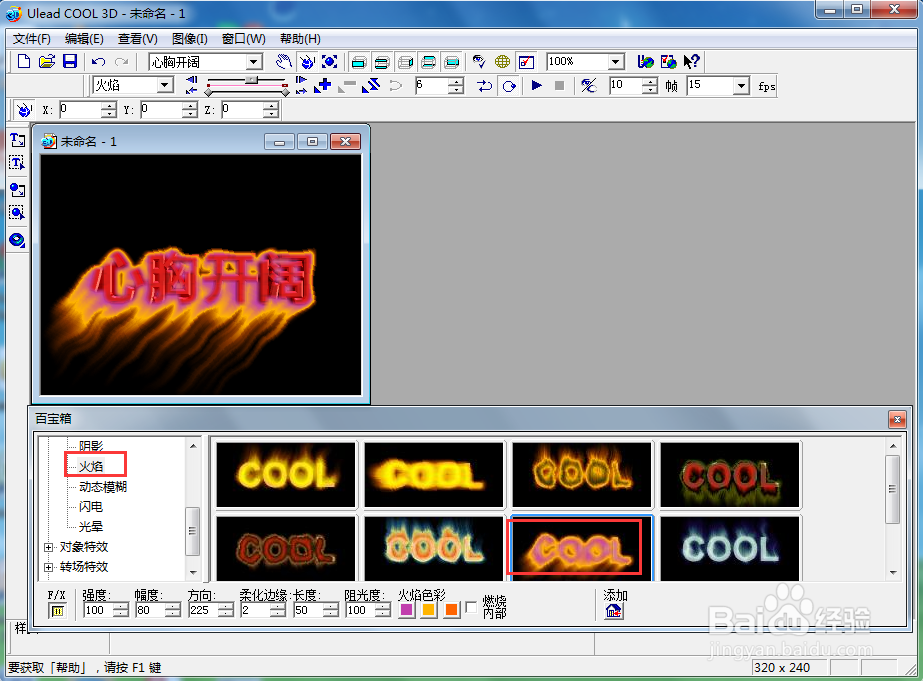Select the Edit text tool in sidebar
This screenshot has width=923, height=681.
pyautogui.click(x=17, y=163)
